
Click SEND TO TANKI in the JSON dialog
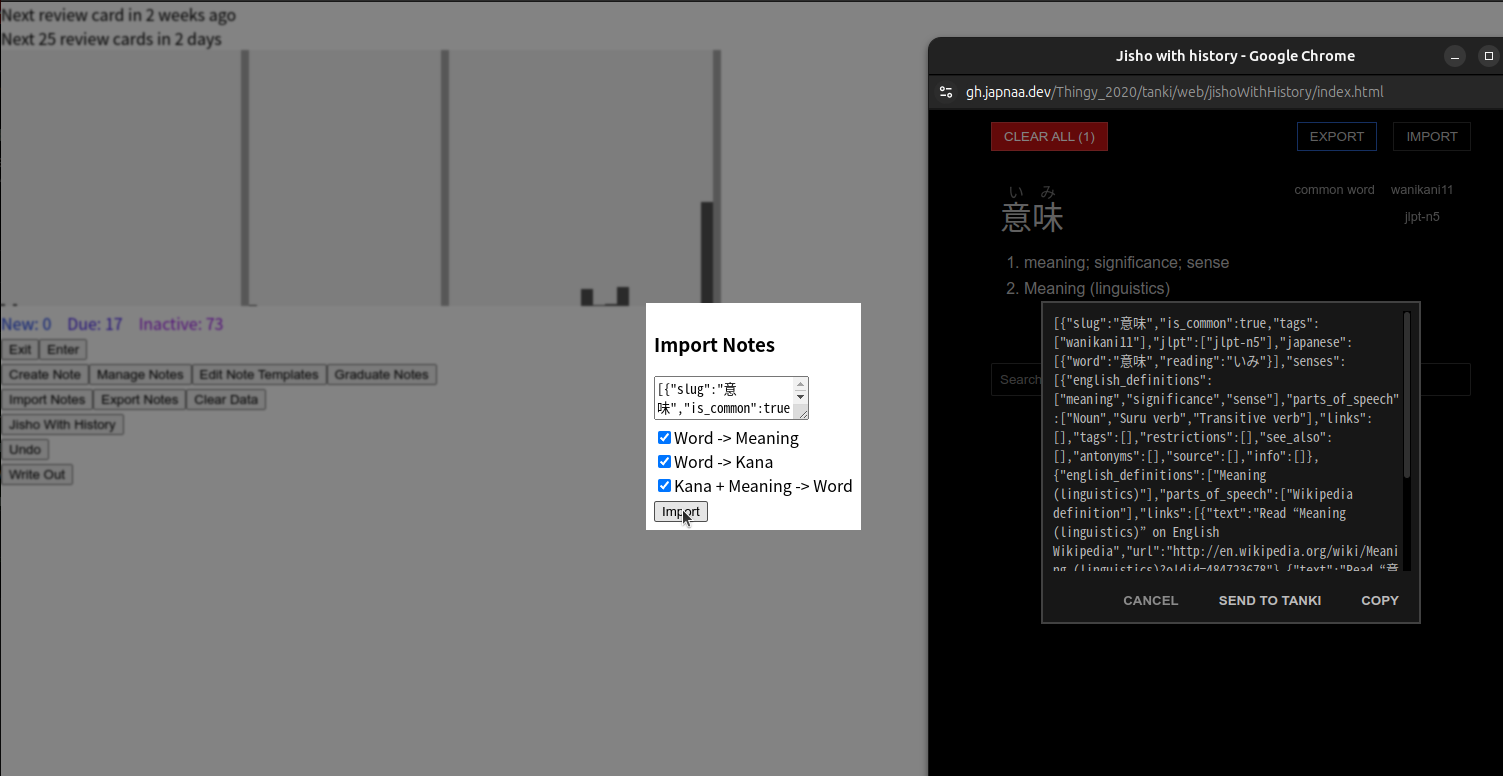click(1269, 600)
